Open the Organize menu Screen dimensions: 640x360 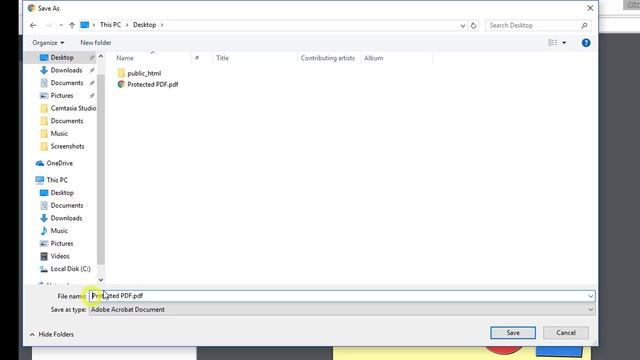point(48,42)
